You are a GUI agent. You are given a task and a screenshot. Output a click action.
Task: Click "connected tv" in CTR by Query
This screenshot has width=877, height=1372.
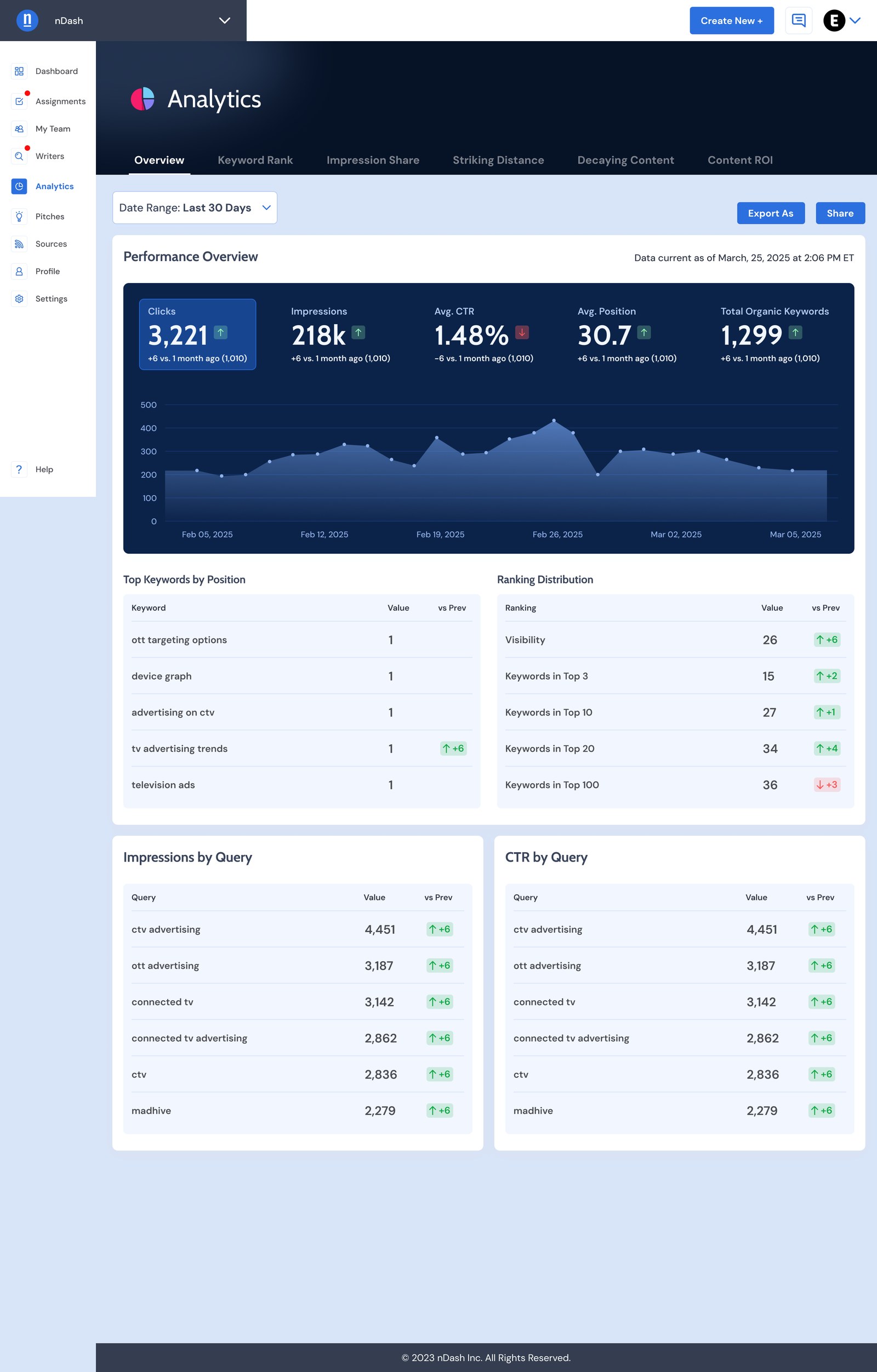click(544, 1002)
